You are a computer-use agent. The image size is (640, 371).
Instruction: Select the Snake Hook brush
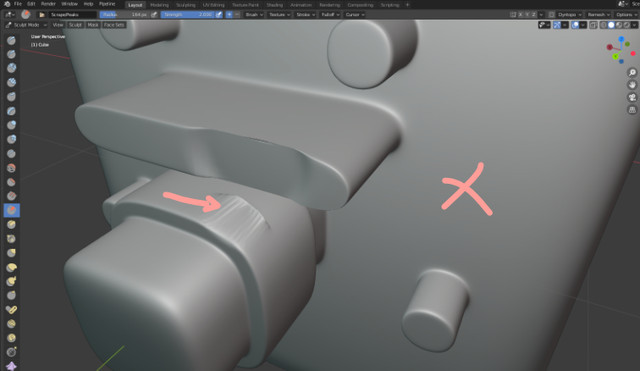[x=11, y=281]
